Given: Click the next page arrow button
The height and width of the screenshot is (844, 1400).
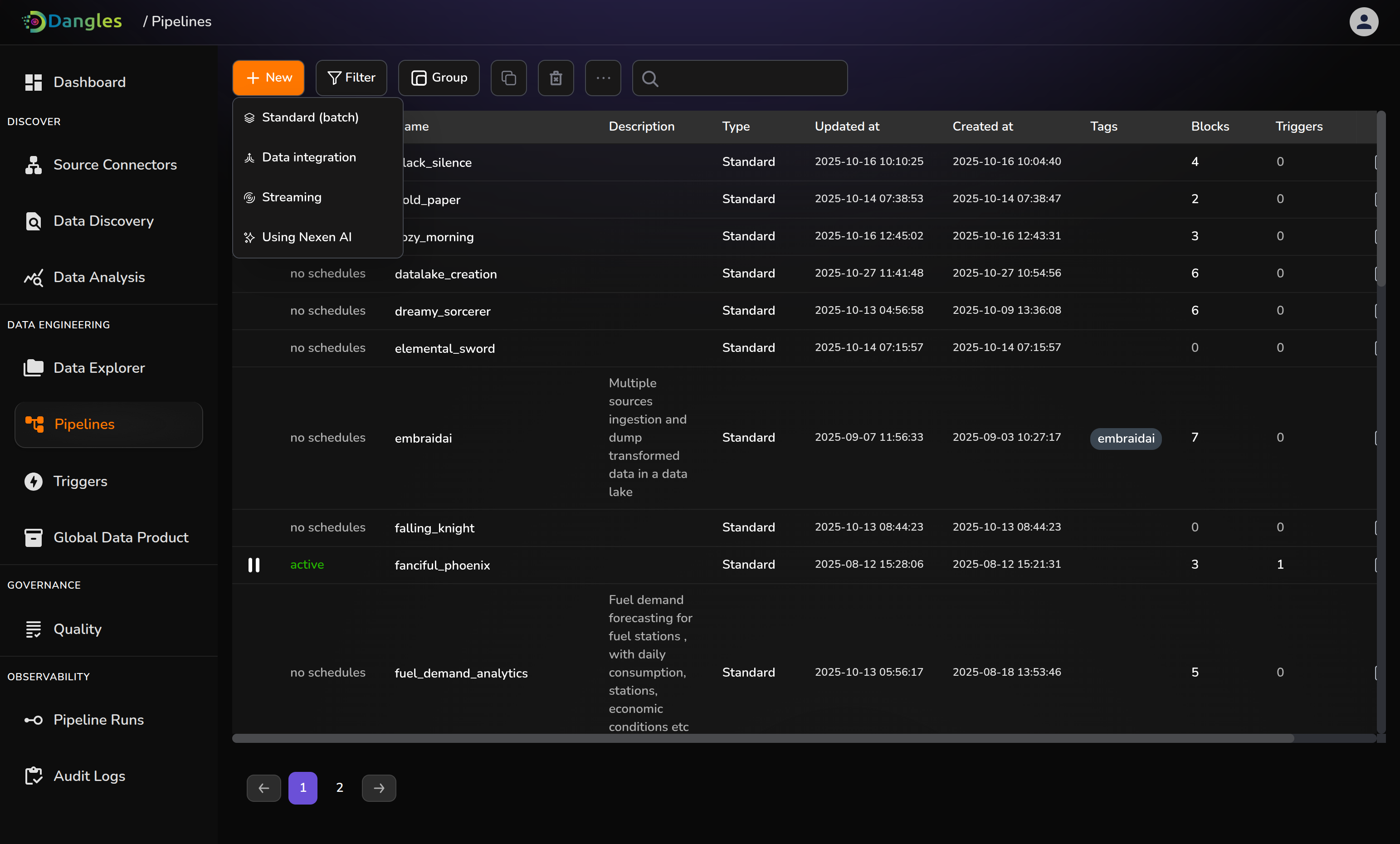Looking at the screenshot, I should pyautogui.click(x=378, y=788).
